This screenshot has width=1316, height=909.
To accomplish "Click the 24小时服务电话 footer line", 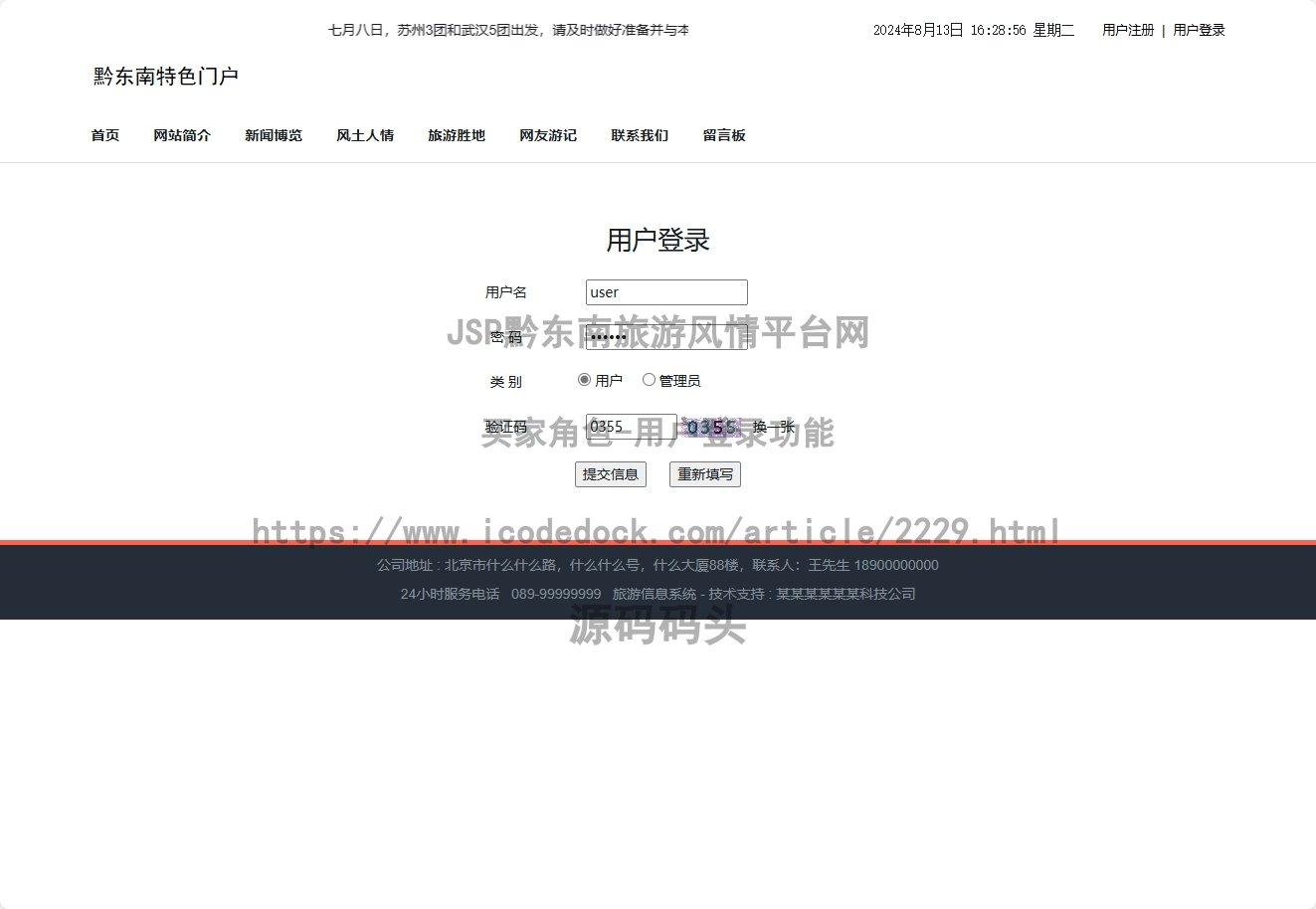I will (x=658, y=594).
